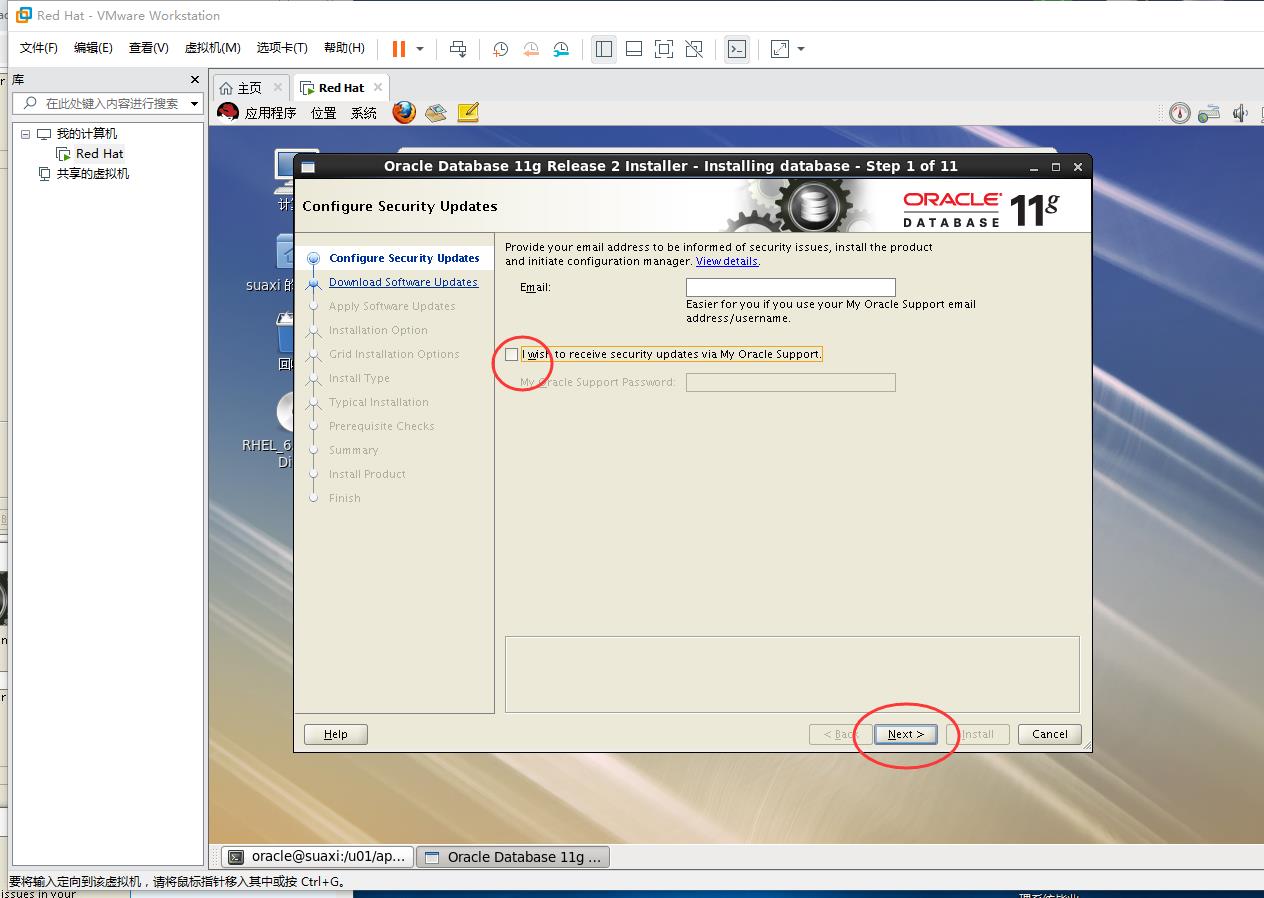Enter full screen mode via toolbar icon
Screen dimensions: 1264x898
point(664,49)
